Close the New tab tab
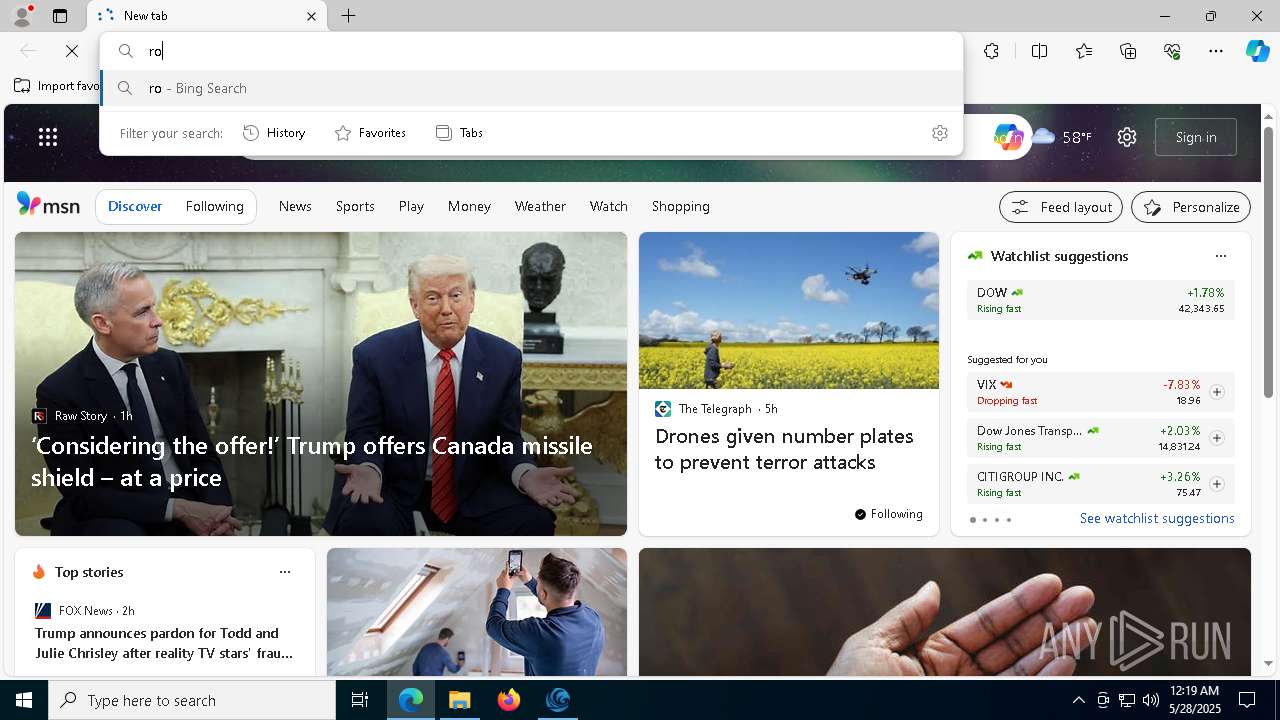This screenshot has width=1280, height=720. click(x=311, y=16)
